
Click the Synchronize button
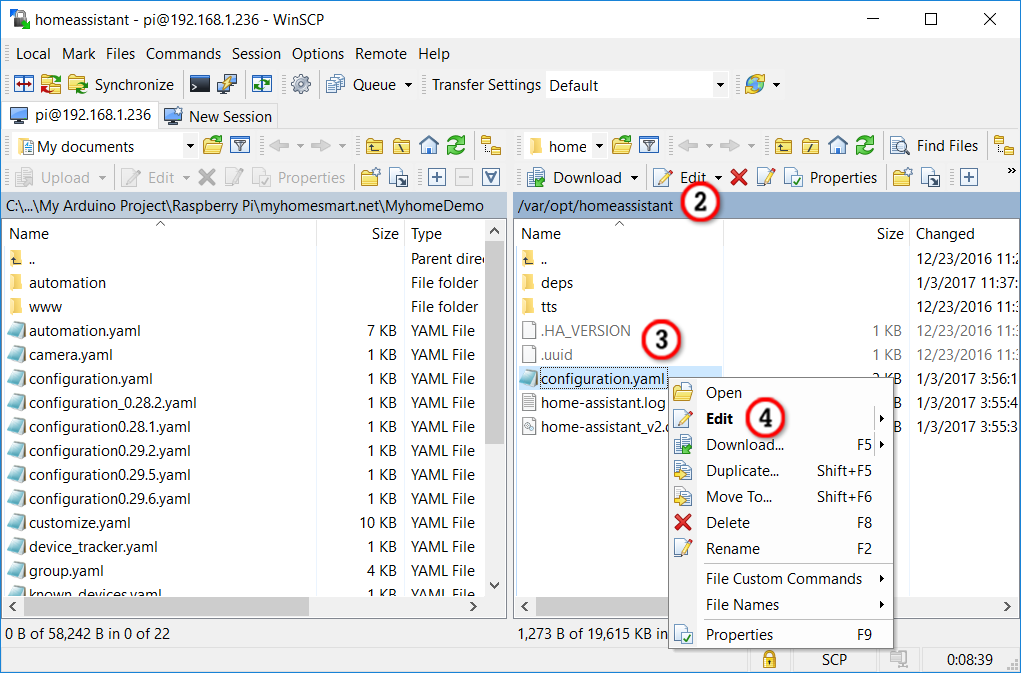pos(121,85)
